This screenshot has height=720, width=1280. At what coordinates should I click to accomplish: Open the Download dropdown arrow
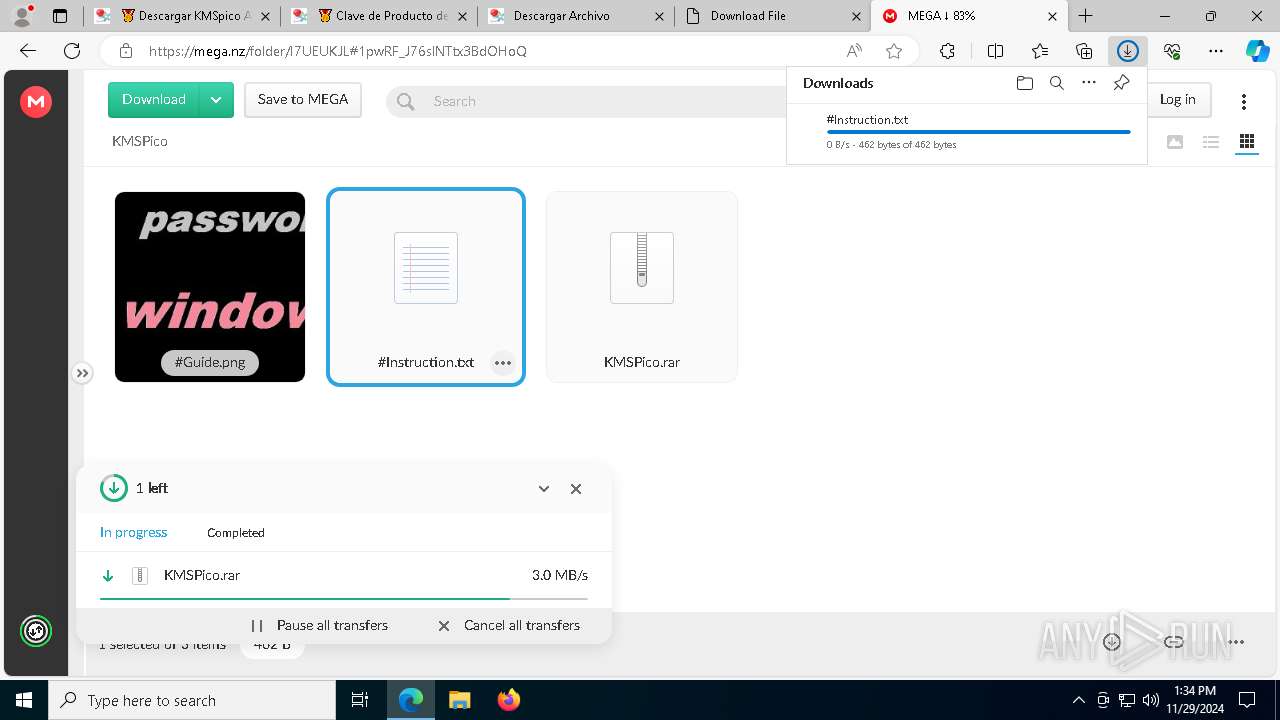pyautogui.click(x=216, y=100)
